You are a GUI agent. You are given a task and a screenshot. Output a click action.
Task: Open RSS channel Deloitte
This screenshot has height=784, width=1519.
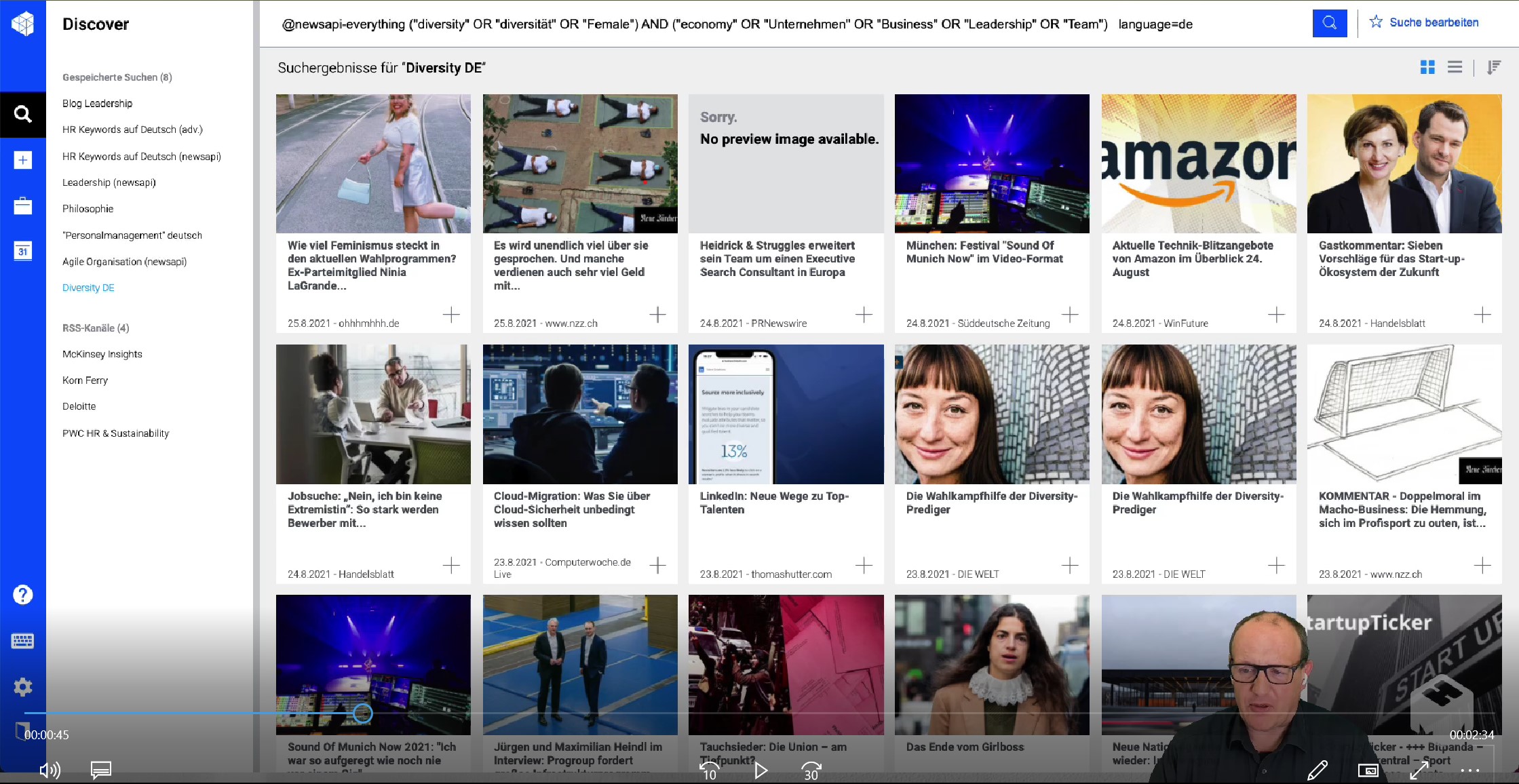pyautogui.click(x=79, y=406)
